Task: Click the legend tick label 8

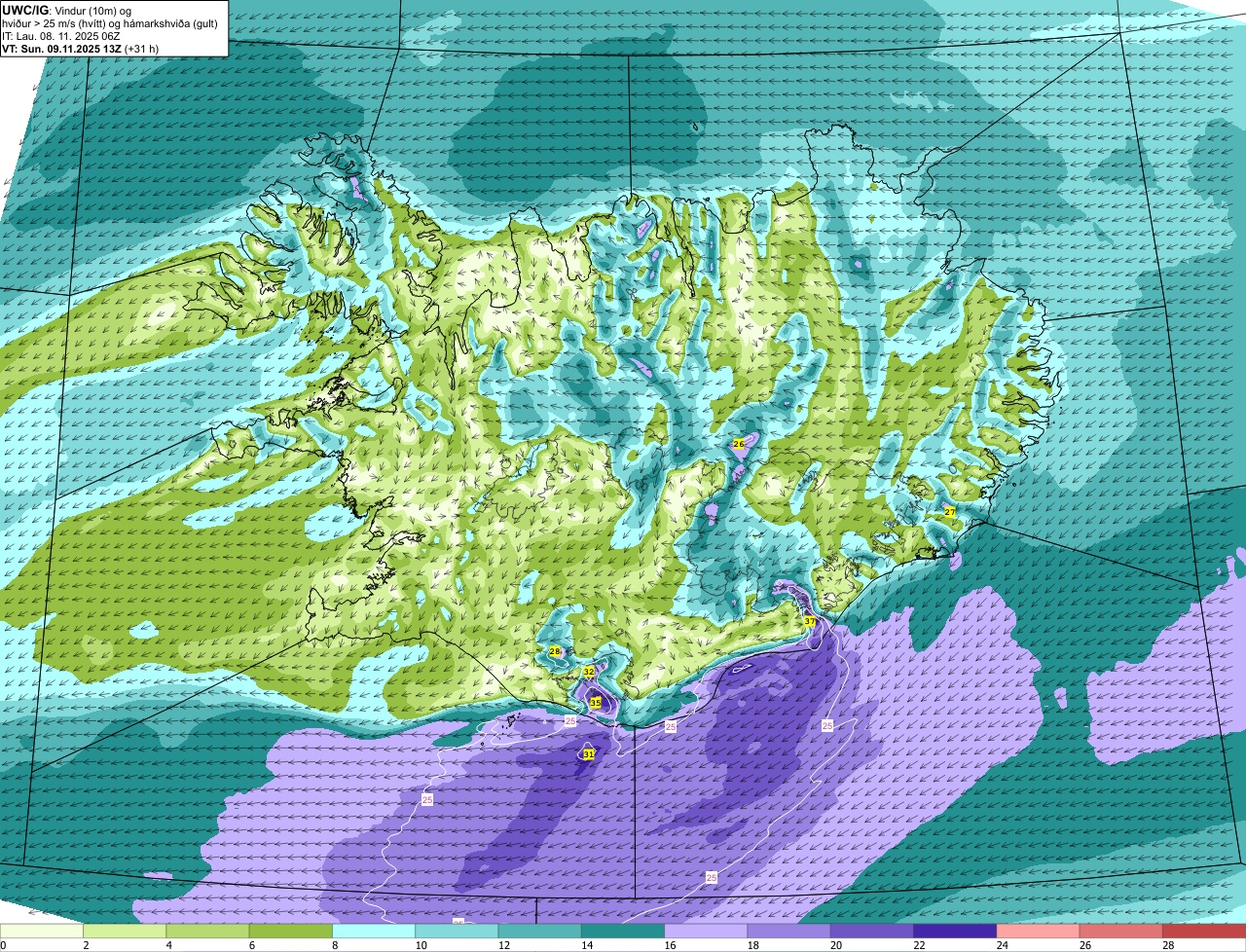Action: 335,945
